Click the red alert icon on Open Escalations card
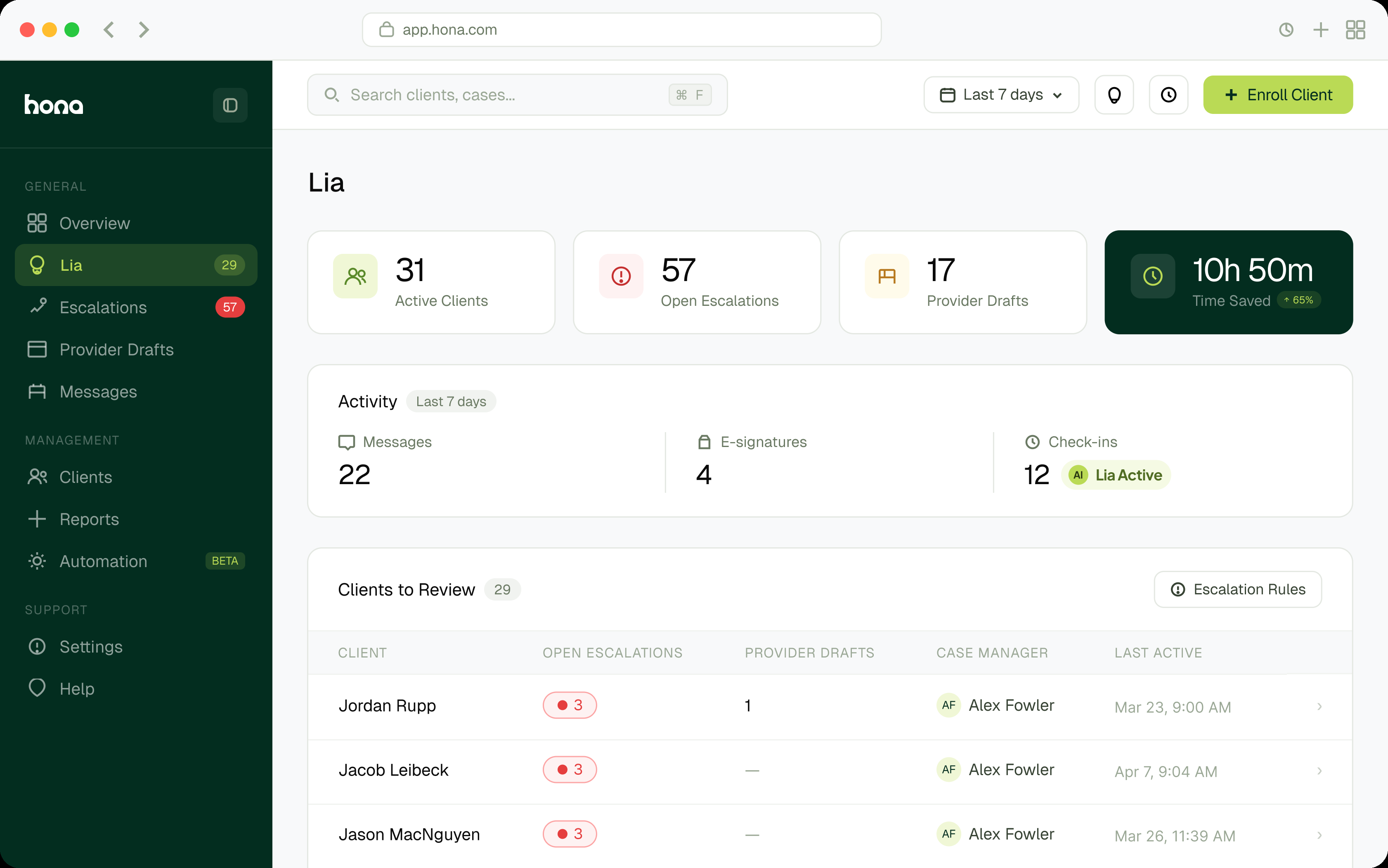Image resolution: width=1388 pixels, height=868 pixels. click(621, 276)
